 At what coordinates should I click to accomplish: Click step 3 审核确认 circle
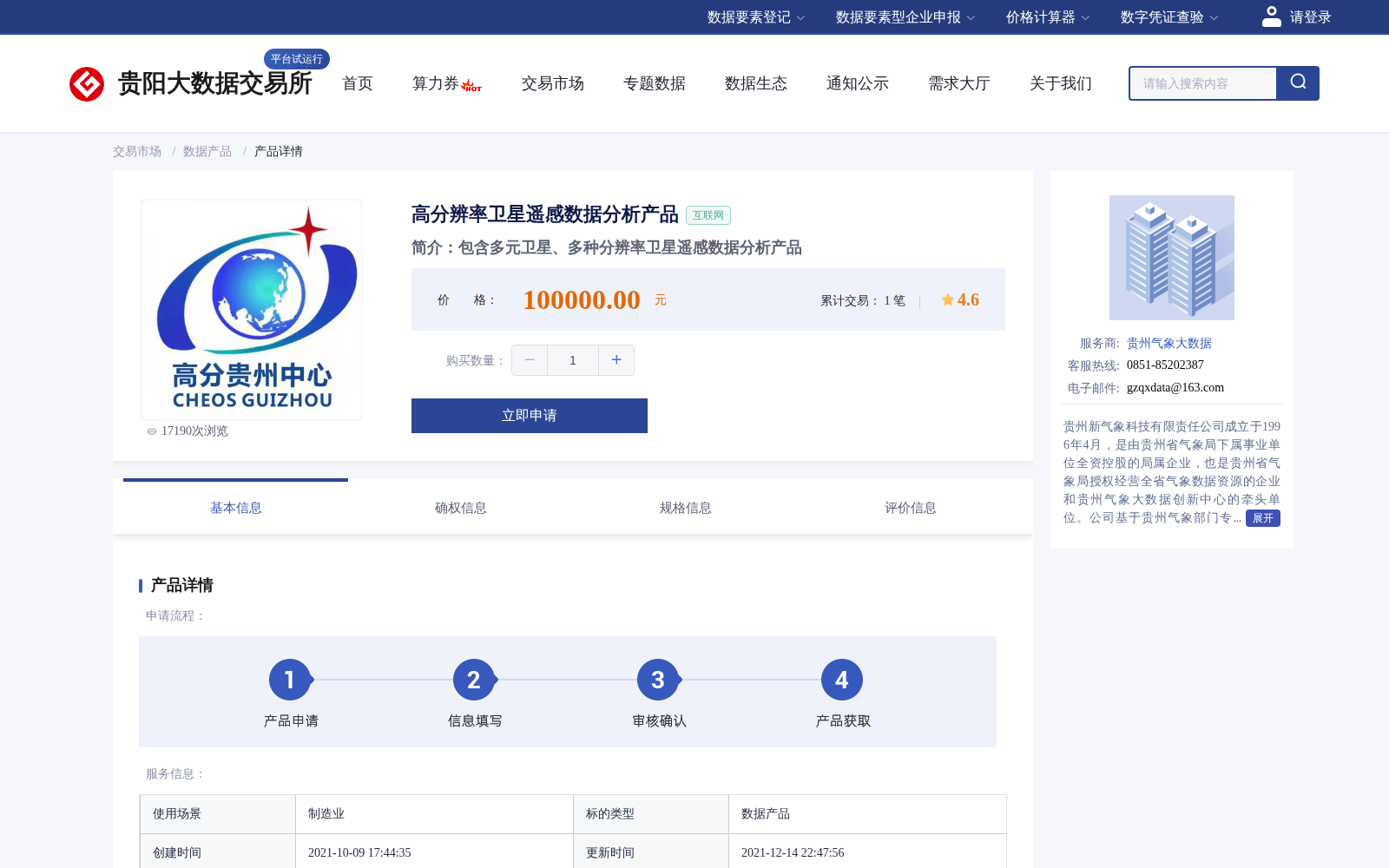658,680
